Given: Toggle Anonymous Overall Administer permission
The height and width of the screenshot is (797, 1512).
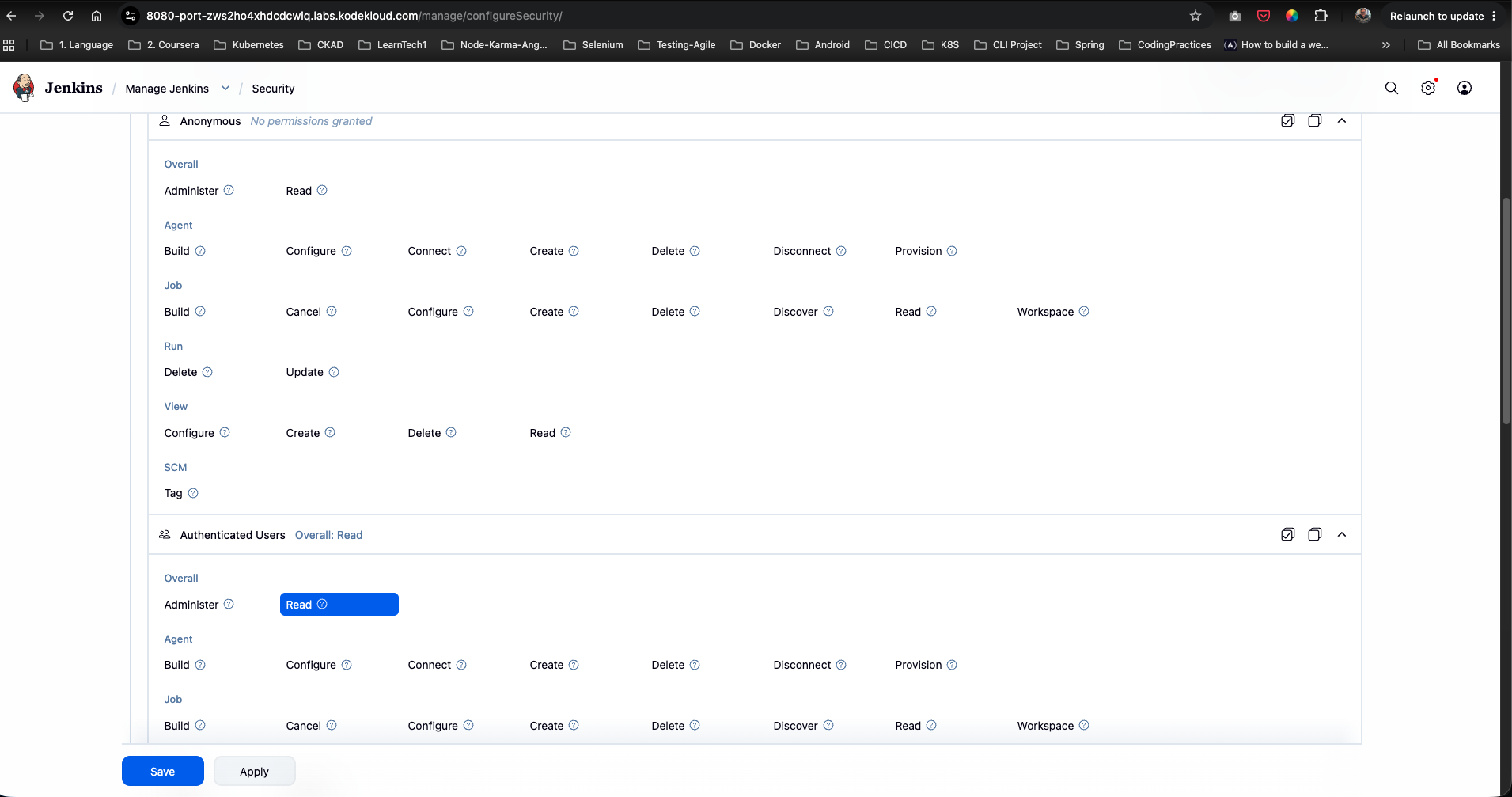Looking at the screenshot, I should (x=191, y=191).
